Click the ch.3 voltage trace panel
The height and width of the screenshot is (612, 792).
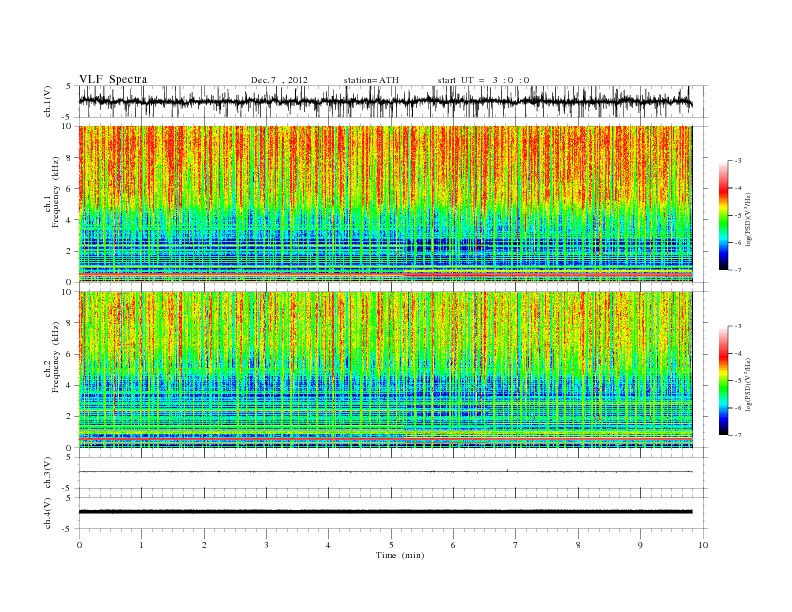pos(393,473)
